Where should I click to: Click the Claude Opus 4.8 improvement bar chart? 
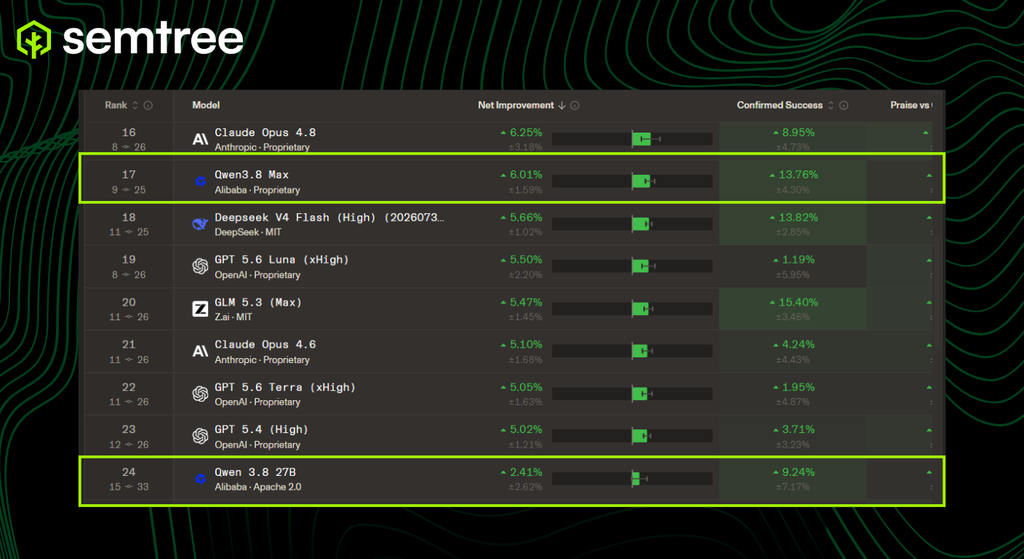click(x=632, y=139)
